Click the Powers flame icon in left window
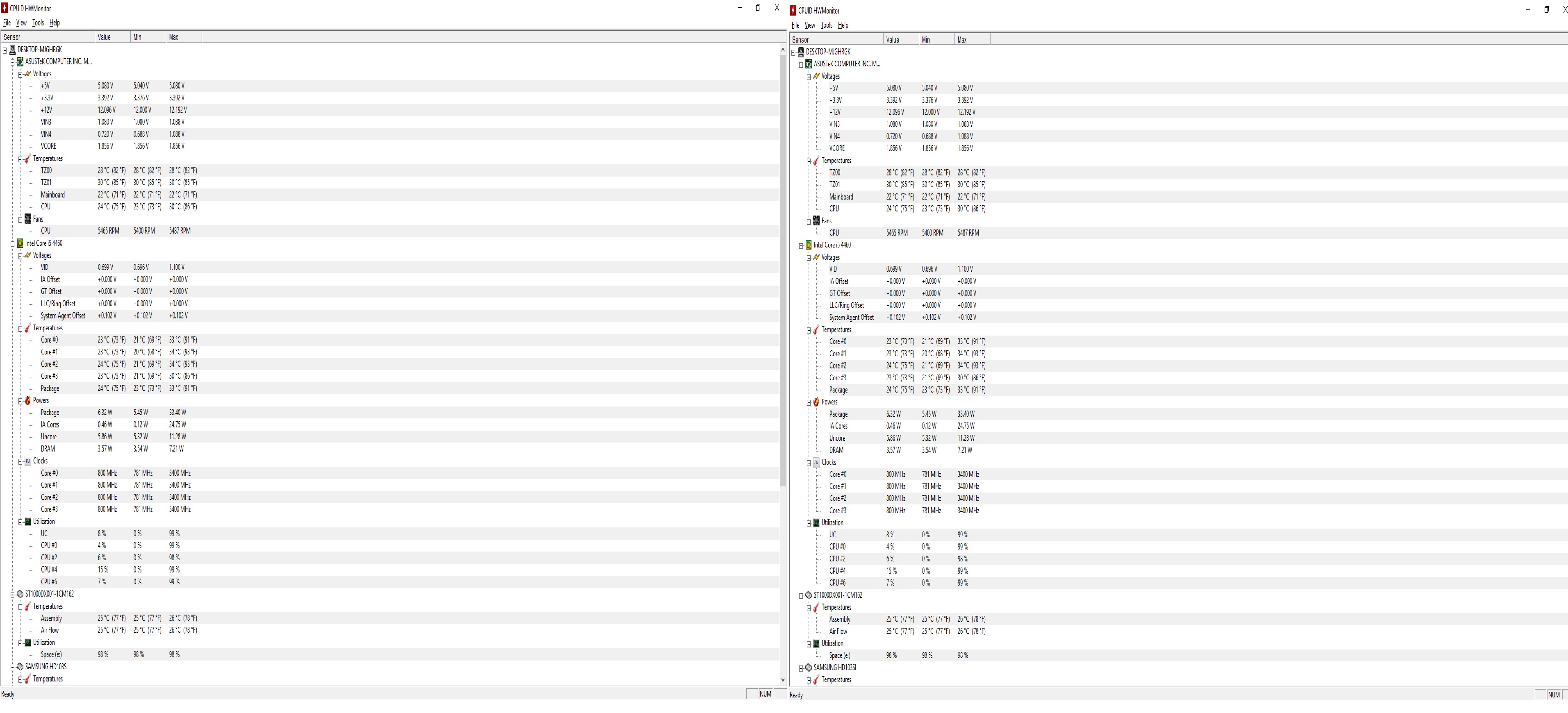The height and width of the screenshot is (713, 1568). (x=27, y=401)
